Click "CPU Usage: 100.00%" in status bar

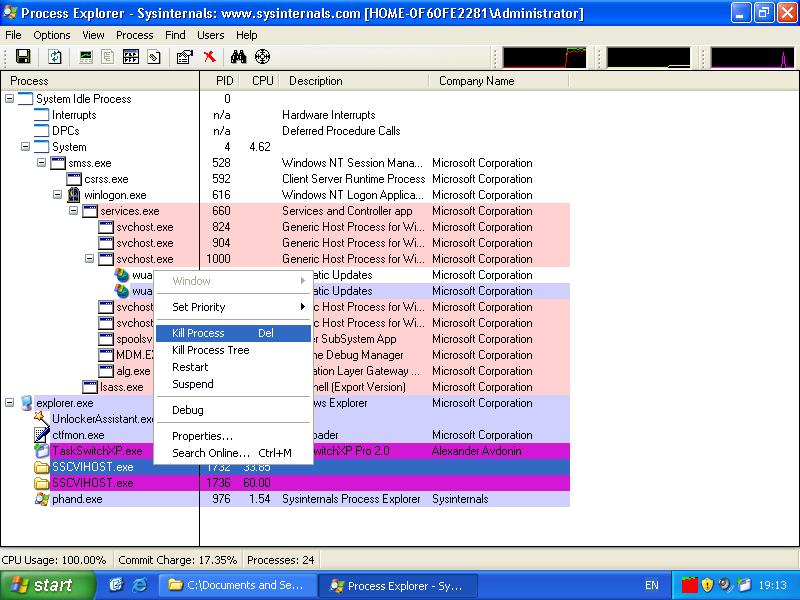tap(54, 560)
